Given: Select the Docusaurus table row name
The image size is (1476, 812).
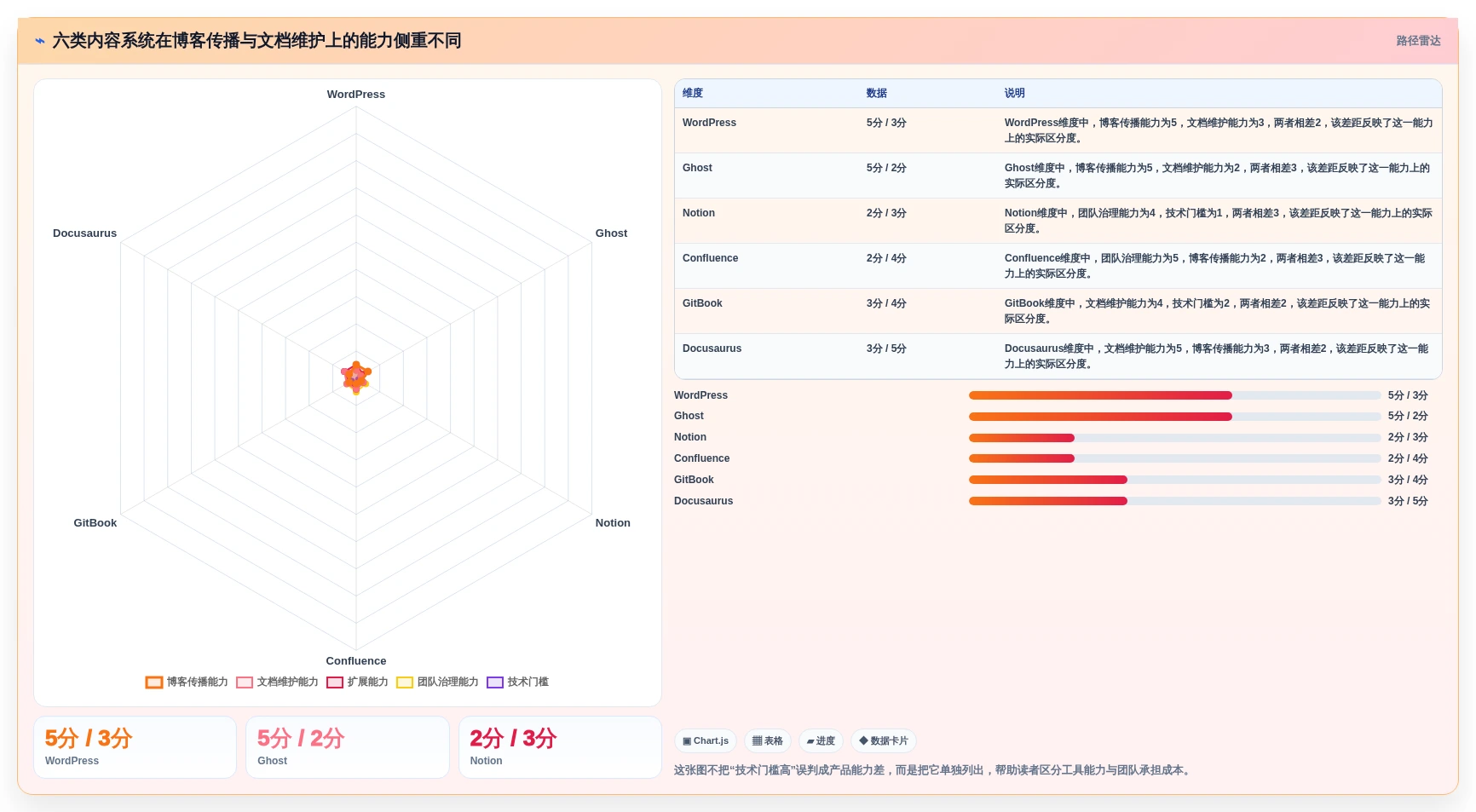Looking at the screenshot, I should click(712, 348).
